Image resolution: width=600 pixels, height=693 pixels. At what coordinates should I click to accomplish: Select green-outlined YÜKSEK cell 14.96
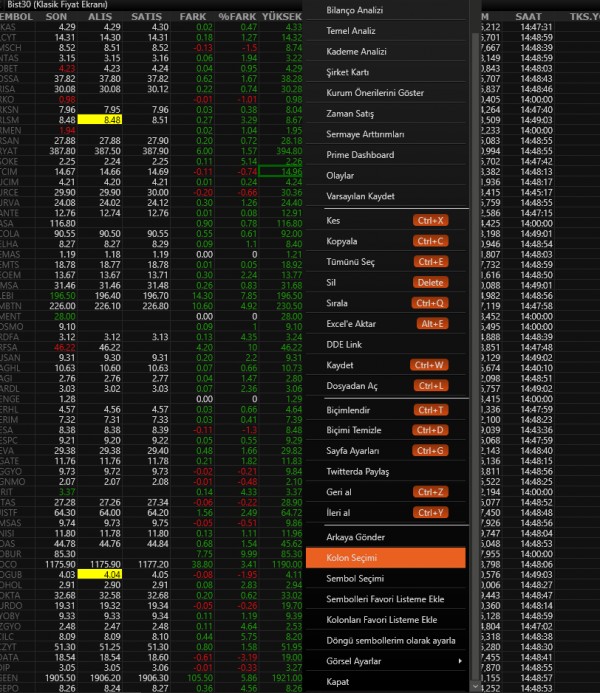click(x=281, y=171)
